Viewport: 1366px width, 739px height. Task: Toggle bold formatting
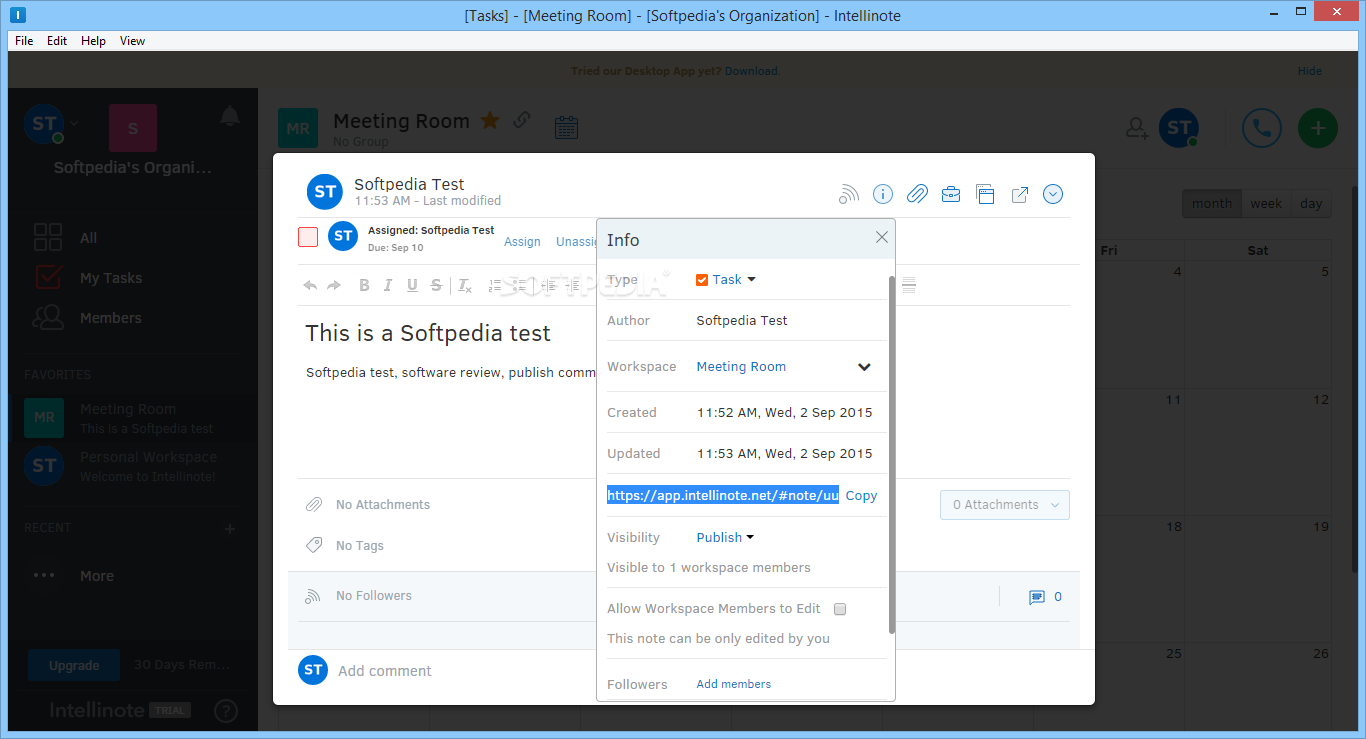(364, 286)
